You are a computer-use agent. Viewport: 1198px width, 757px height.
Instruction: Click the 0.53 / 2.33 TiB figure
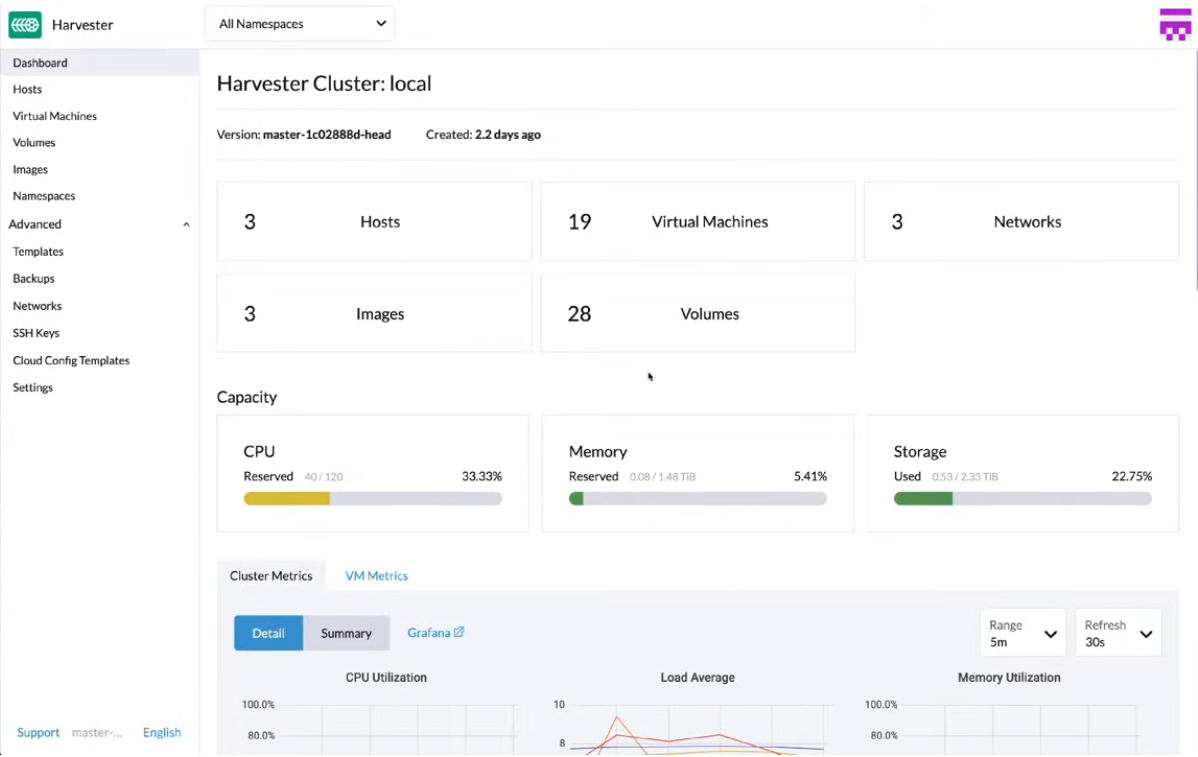[x=965, y=477]
